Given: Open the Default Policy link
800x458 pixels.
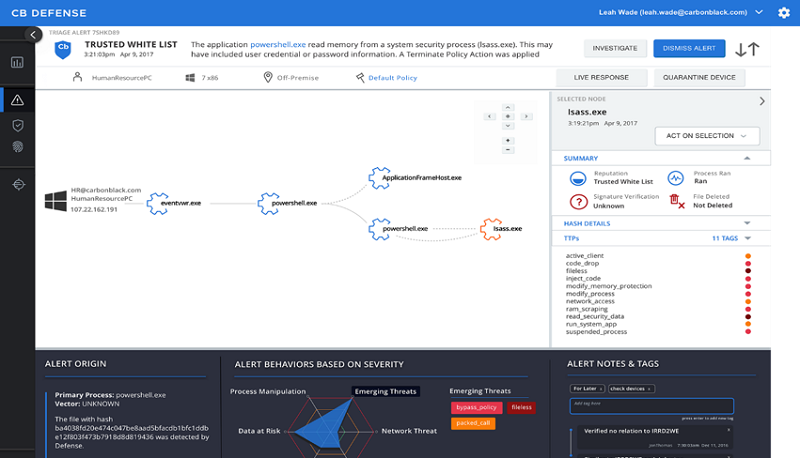Looking at the screenshot, I should tap(392, 78).
